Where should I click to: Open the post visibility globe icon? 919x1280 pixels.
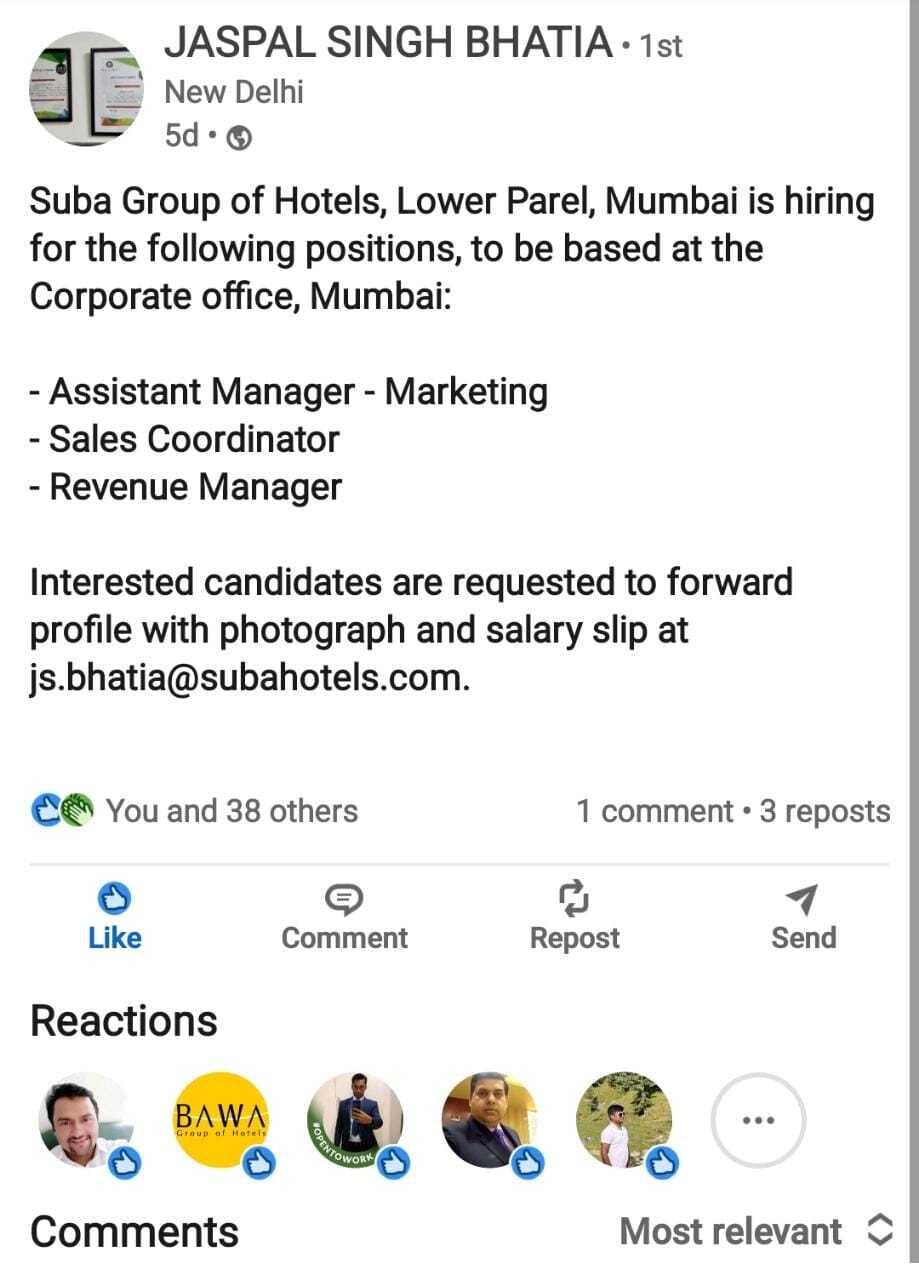point(239,138)
